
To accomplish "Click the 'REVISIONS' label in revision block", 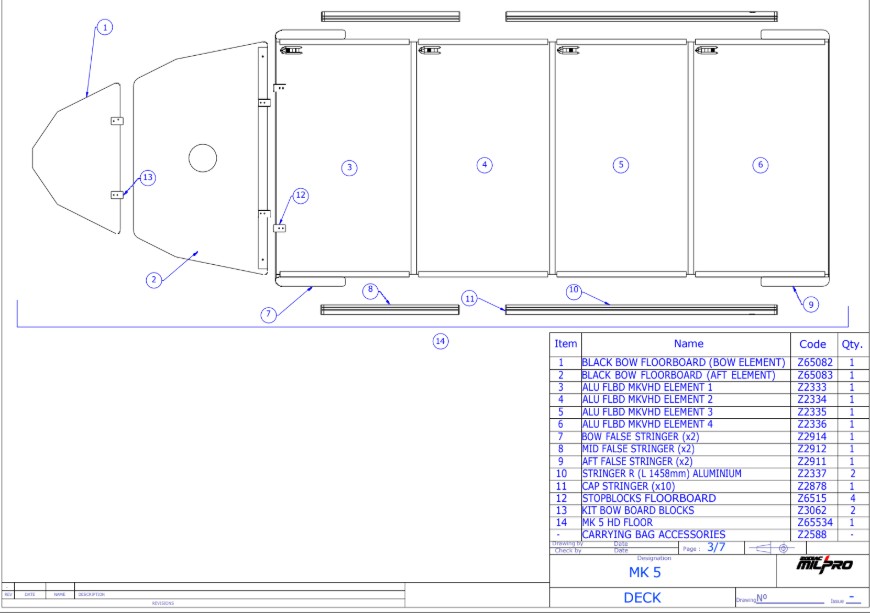I will coord(163,603).
